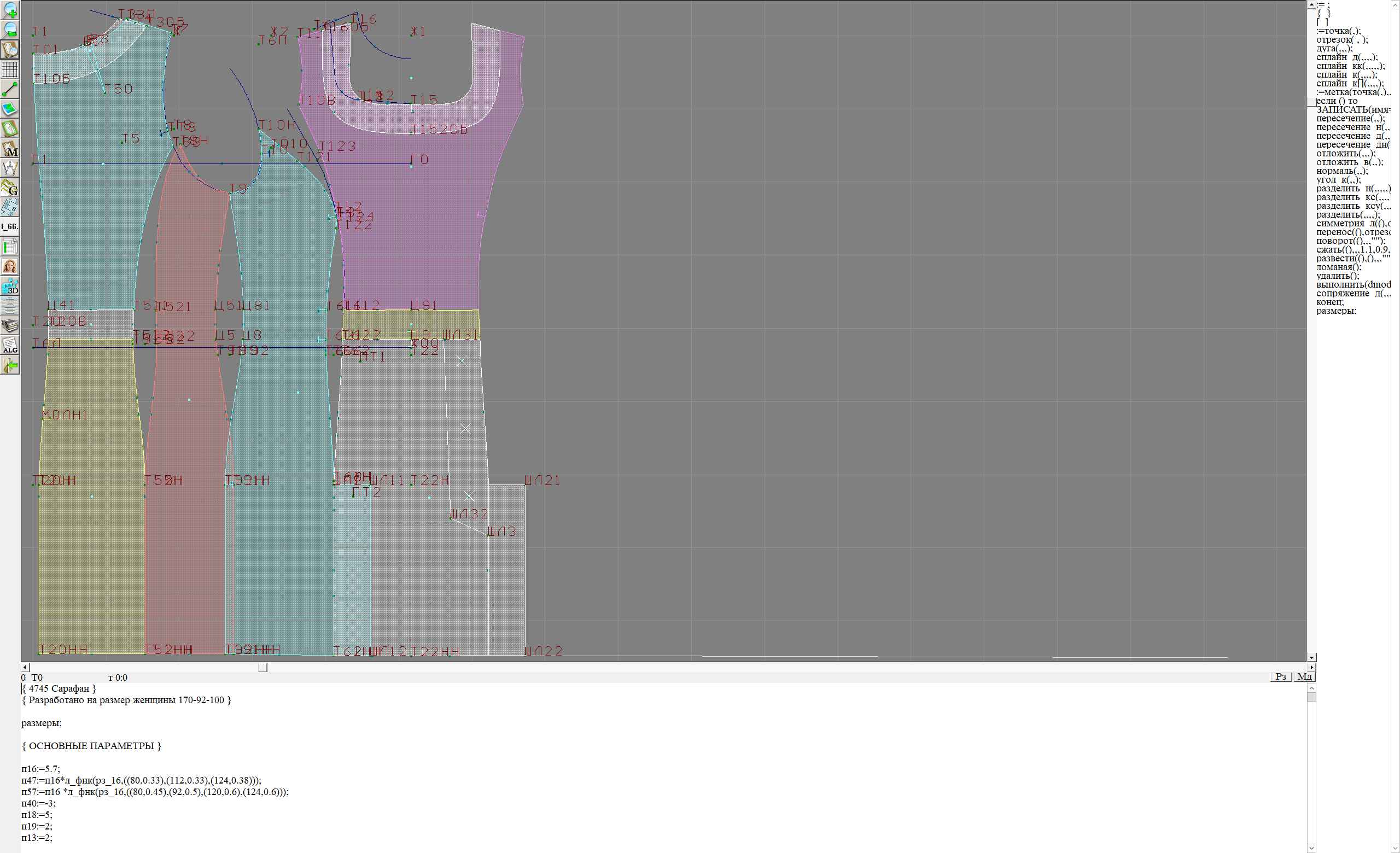Click the ALG algorithm document icon
This screenshot has width=1400, height=853.
(x=10, y=345)
